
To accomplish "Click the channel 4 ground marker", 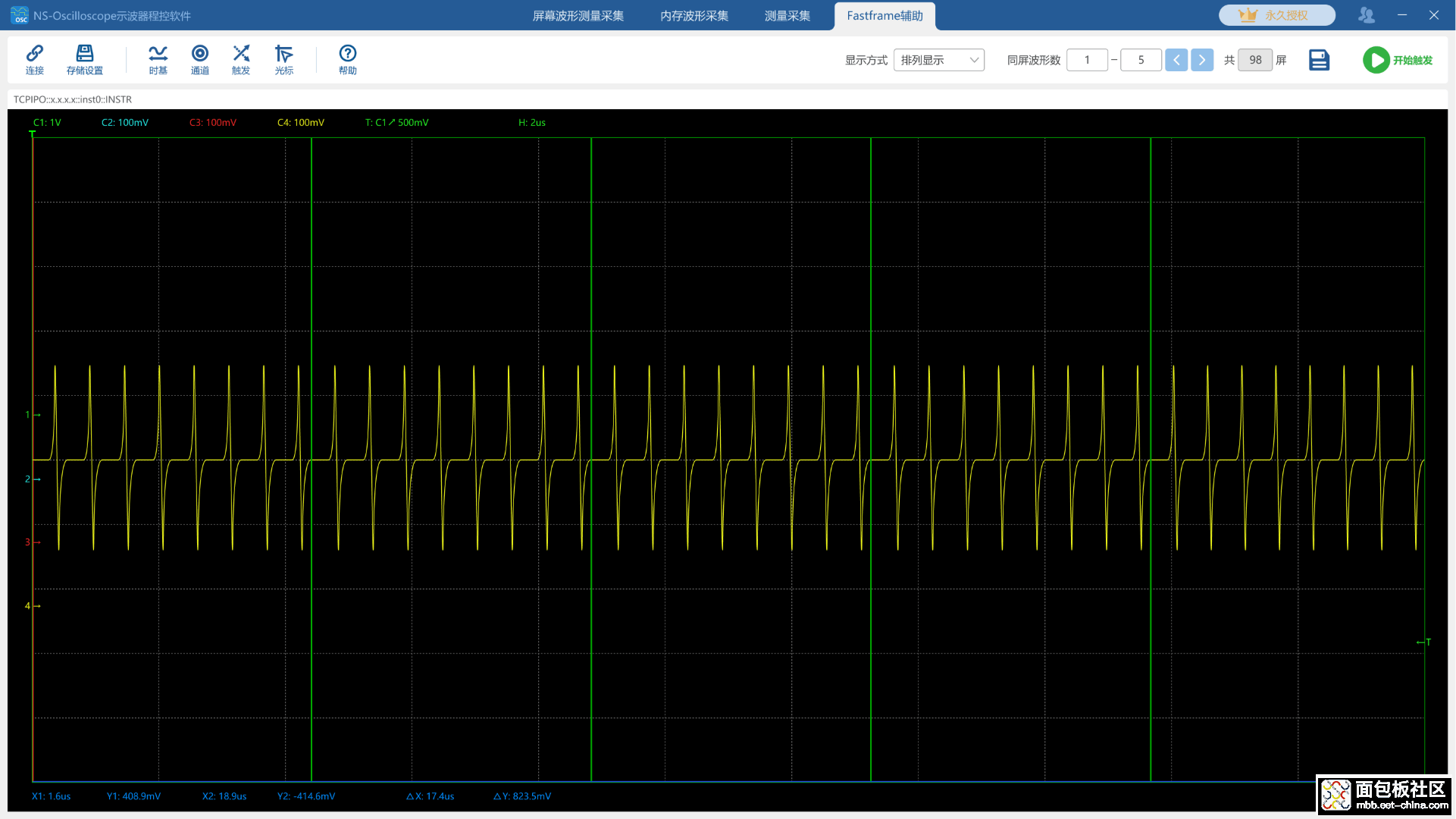I will coord(33,606).
